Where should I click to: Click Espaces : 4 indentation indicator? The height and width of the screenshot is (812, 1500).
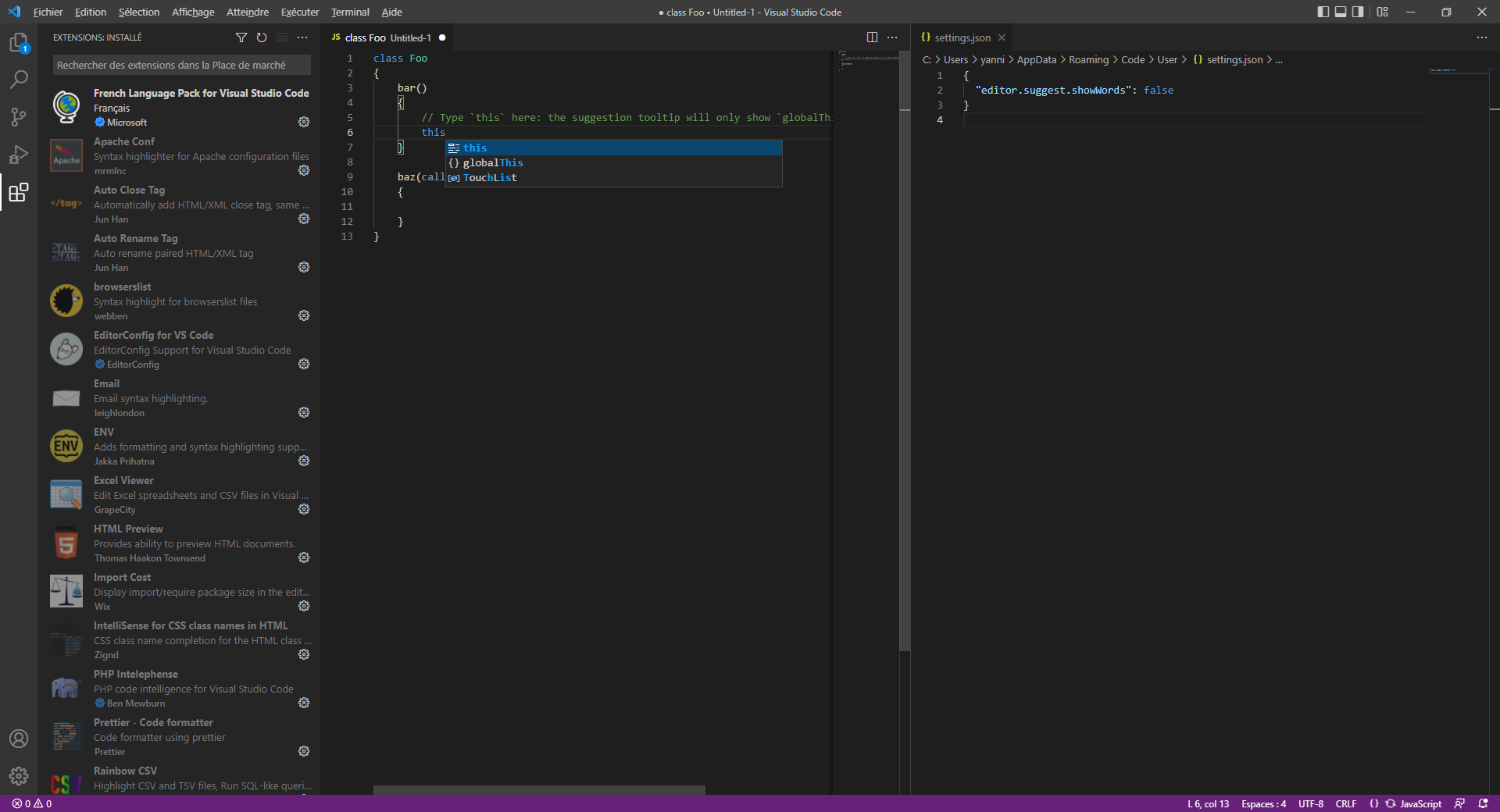[1263, 803]
